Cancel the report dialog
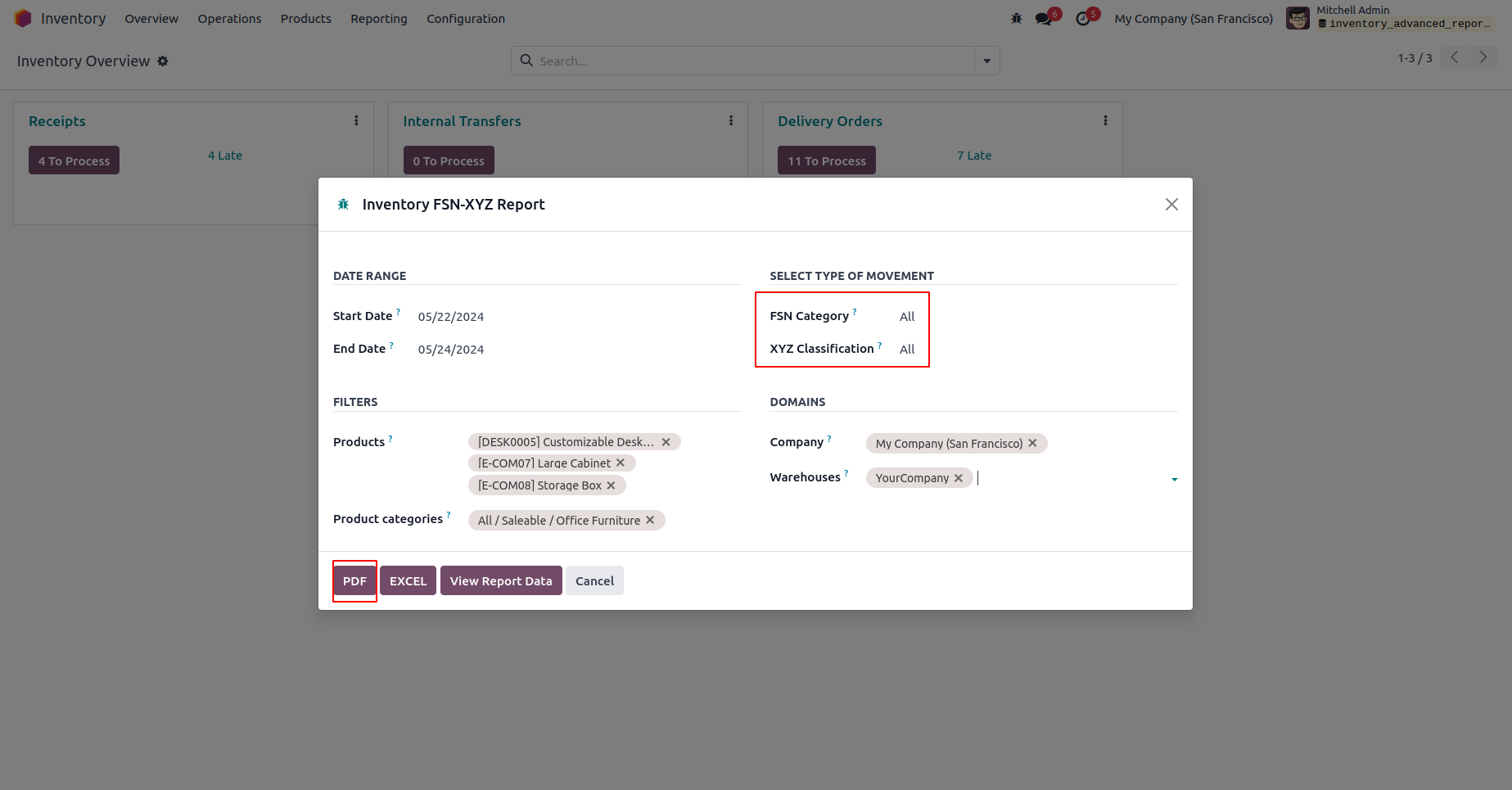This screenshot has width=1512, height=790. click(x=594, y=580)
